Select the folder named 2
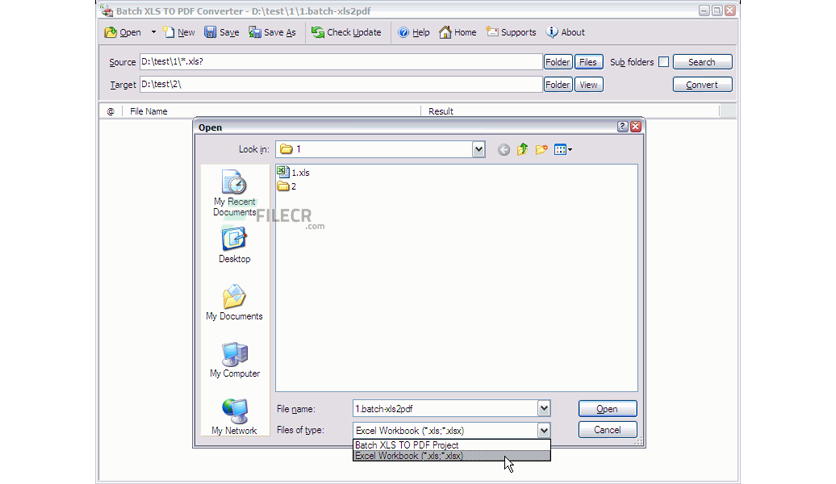Image resolution: width=836 pixels, height=484 pixels. (287, 186)
